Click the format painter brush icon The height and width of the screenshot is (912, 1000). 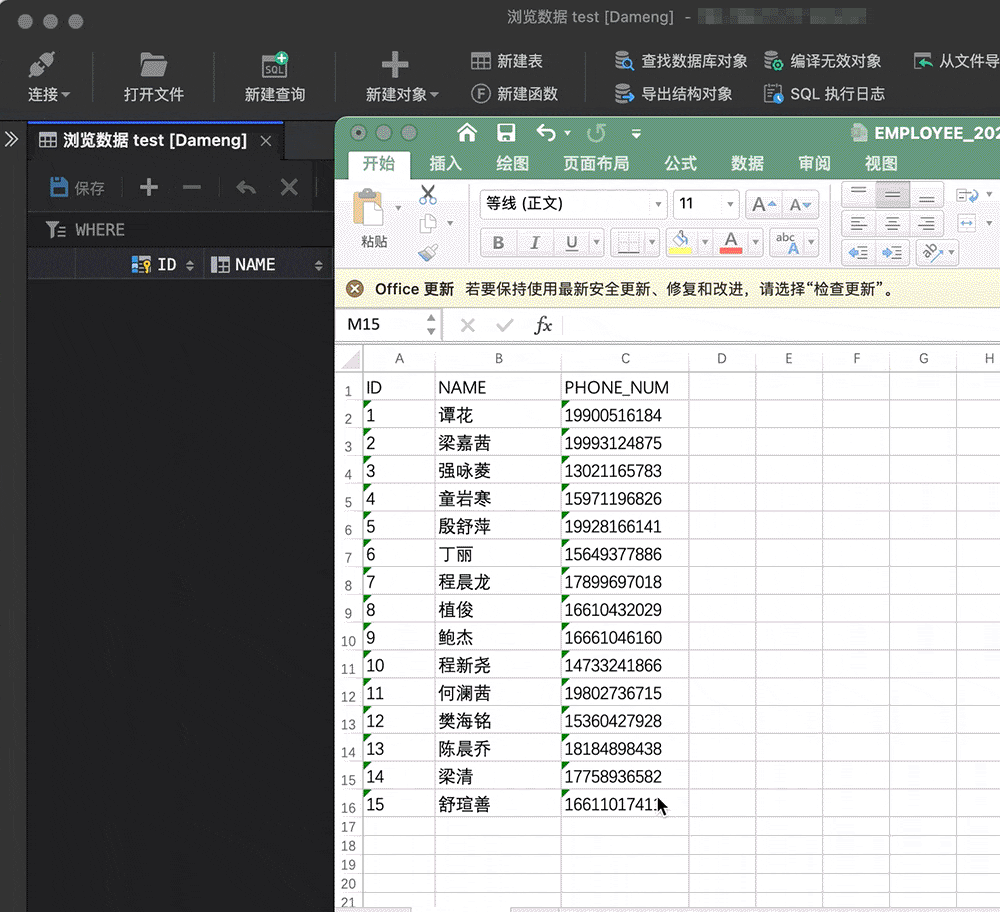(x=428, y=253)
